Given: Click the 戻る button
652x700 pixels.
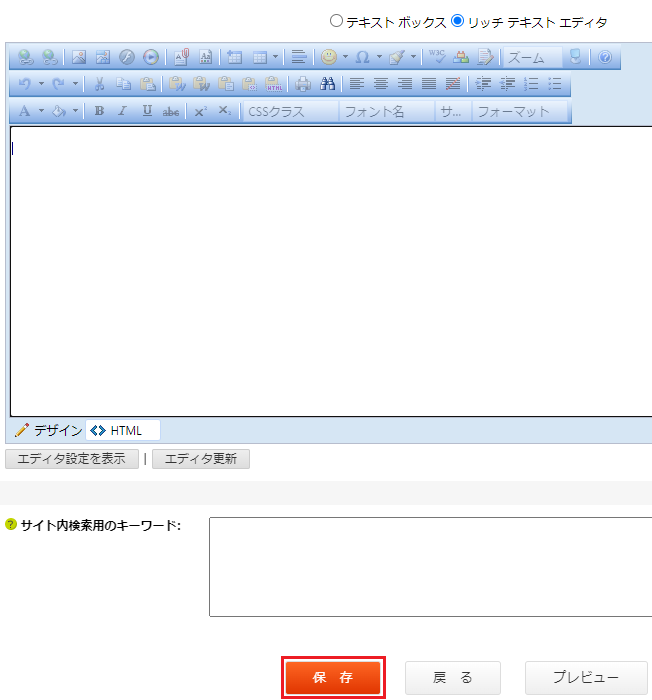Looking at the screenshot, I should click(x=453, y=677).
